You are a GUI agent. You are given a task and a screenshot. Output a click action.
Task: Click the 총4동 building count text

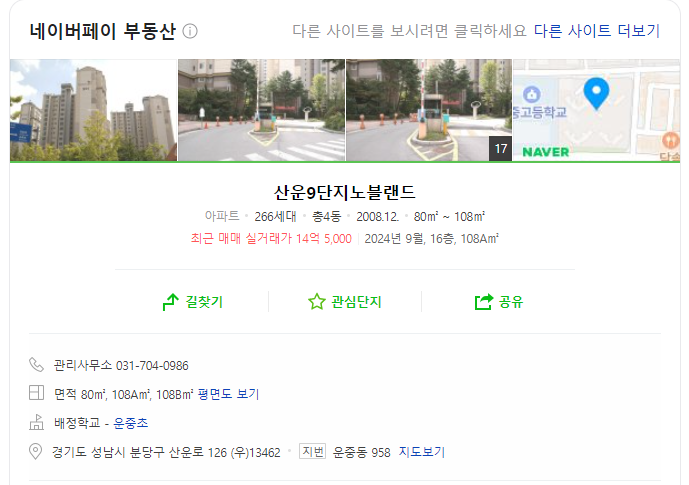pos(326,217)
